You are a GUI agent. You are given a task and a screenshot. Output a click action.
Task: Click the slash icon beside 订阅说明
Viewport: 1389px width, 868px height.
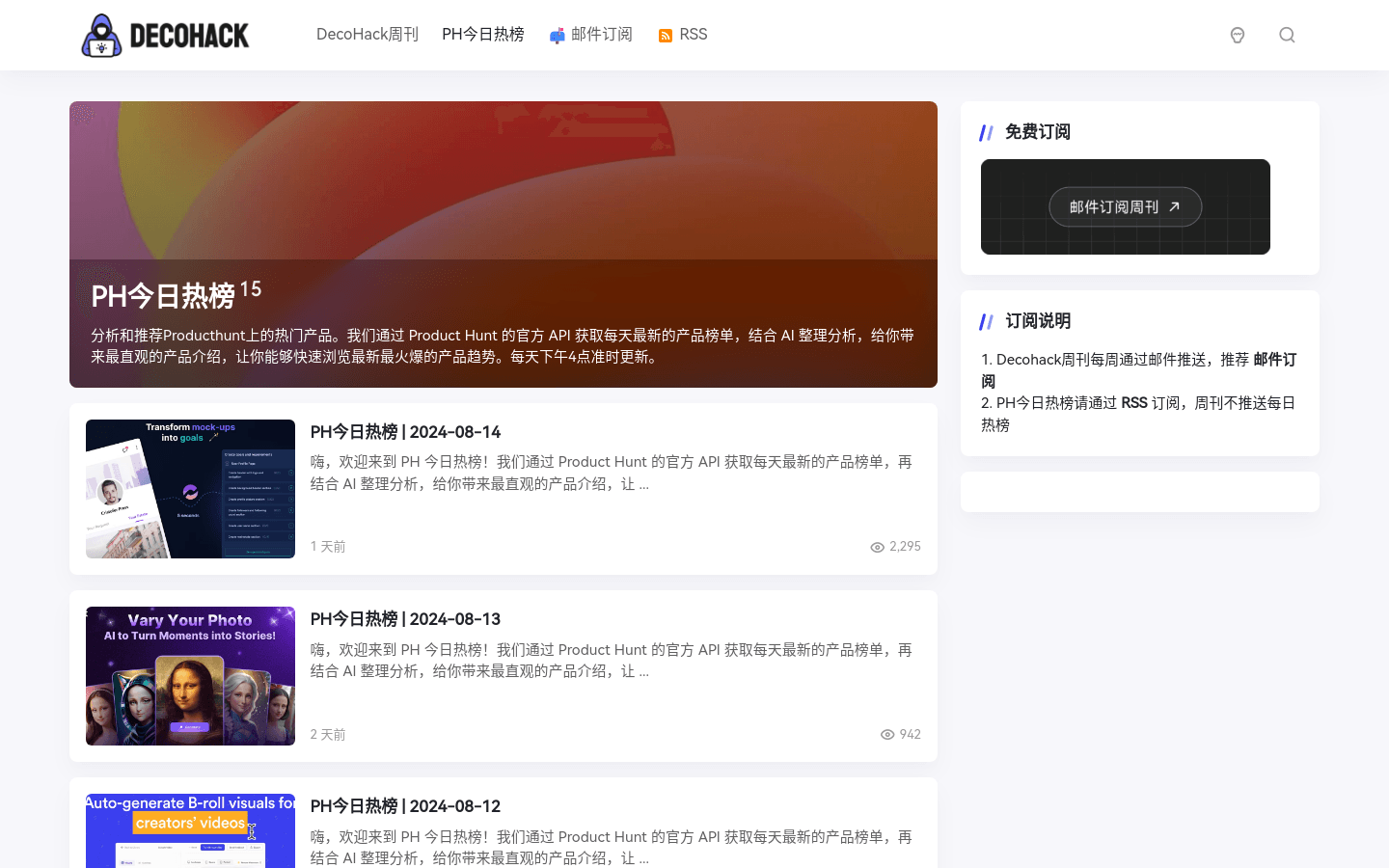click(986, 322)
